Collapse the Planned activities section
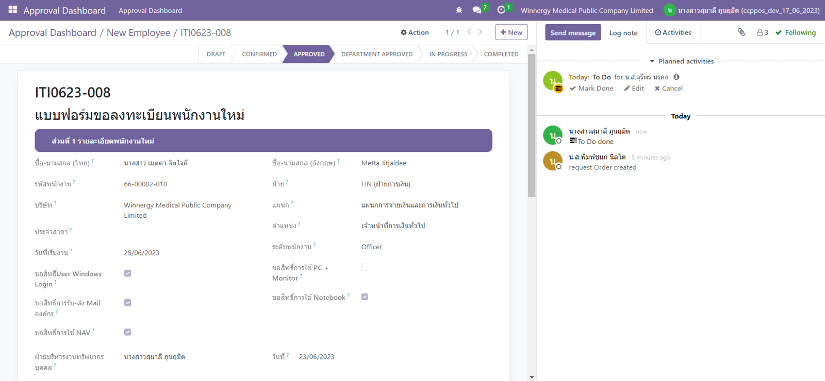 tap(681, 61)
